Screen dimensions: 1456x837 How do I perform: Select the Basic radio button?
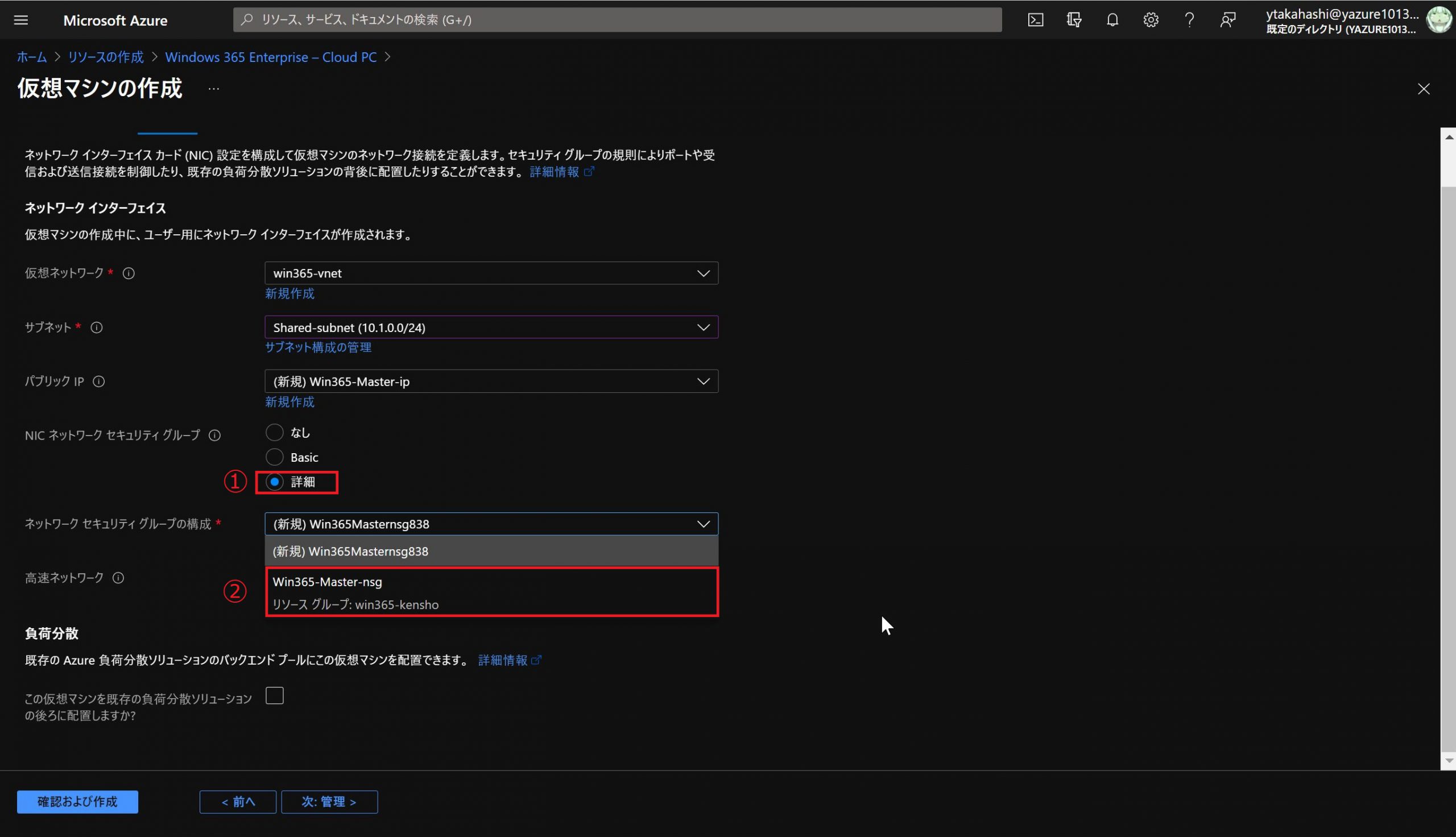(275, 457)
